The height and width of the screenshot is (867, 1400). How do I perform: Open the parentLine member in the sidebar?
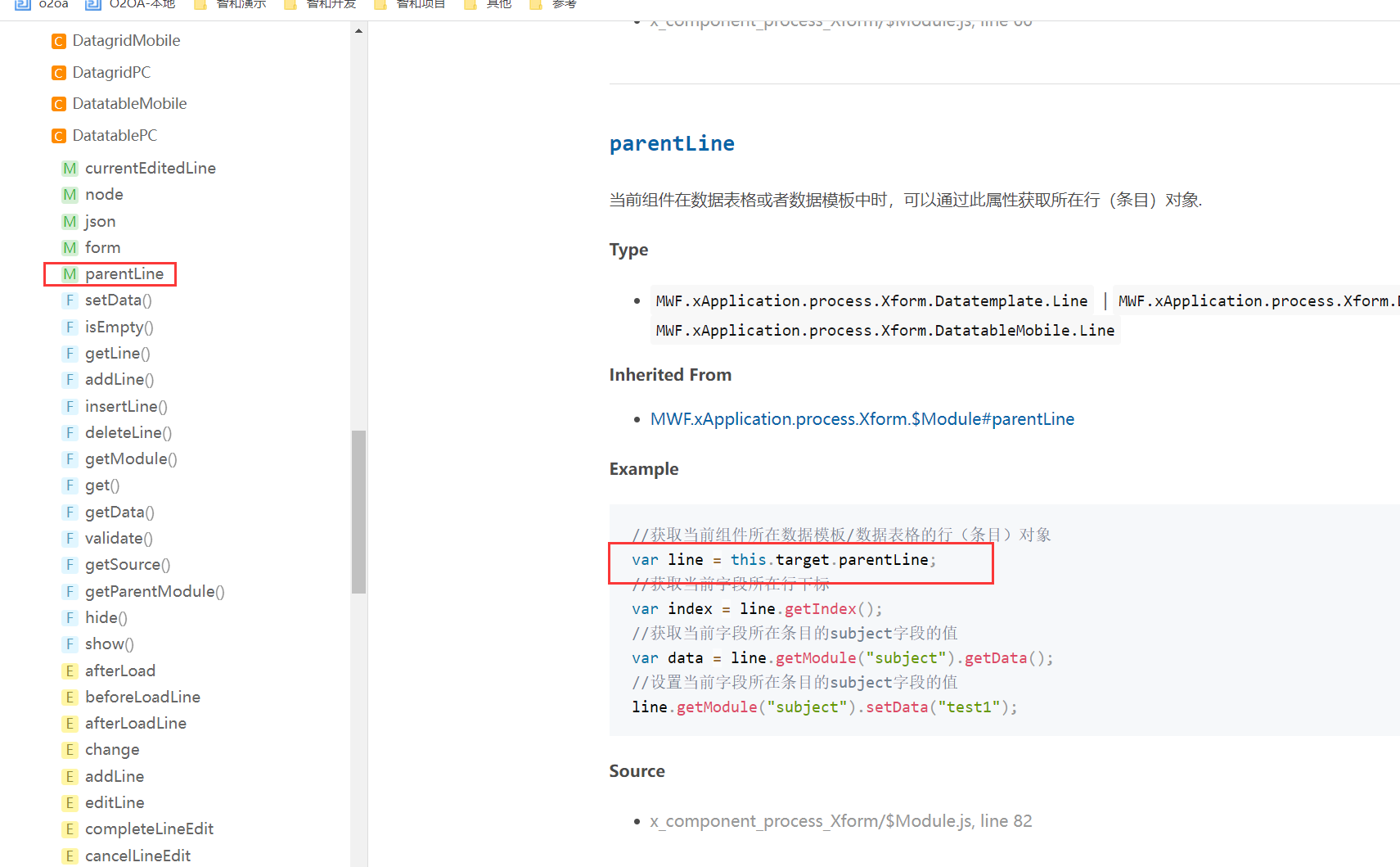click(x=124, y=274)
